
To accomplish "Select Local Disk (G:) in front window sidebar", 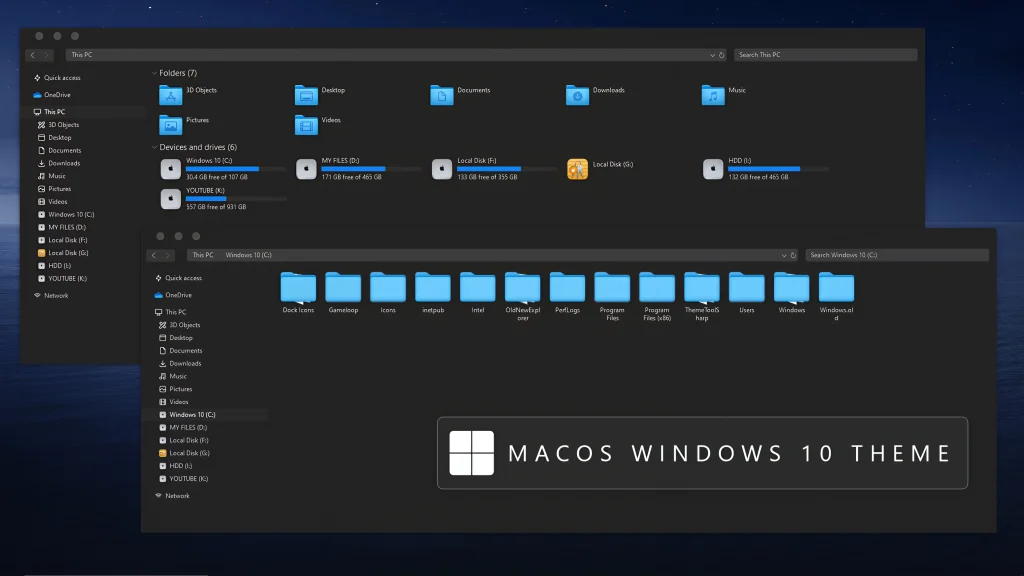I will (x=184, y=453).
